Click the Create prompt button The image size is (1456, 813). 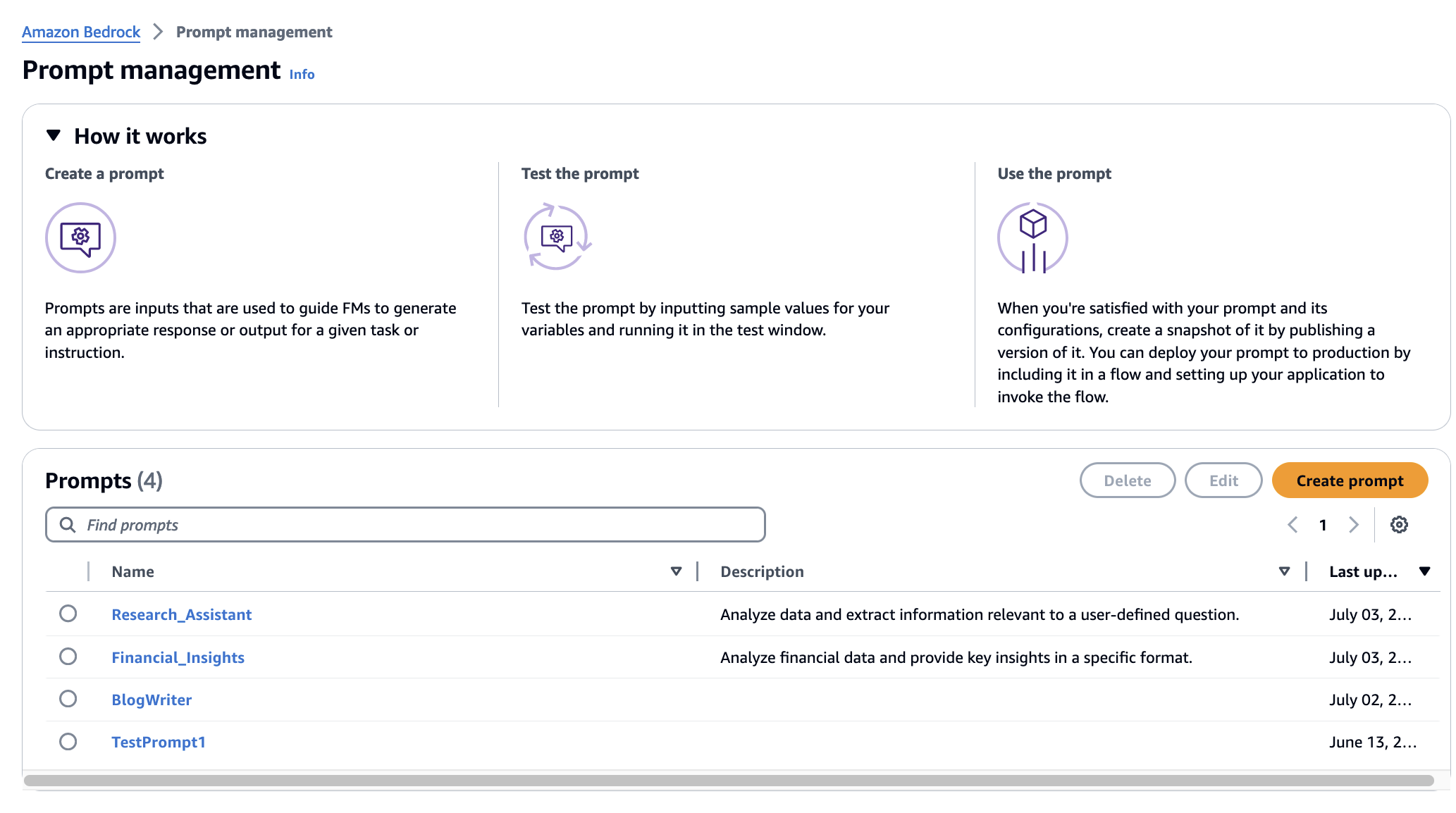(x=1350, y=480)
